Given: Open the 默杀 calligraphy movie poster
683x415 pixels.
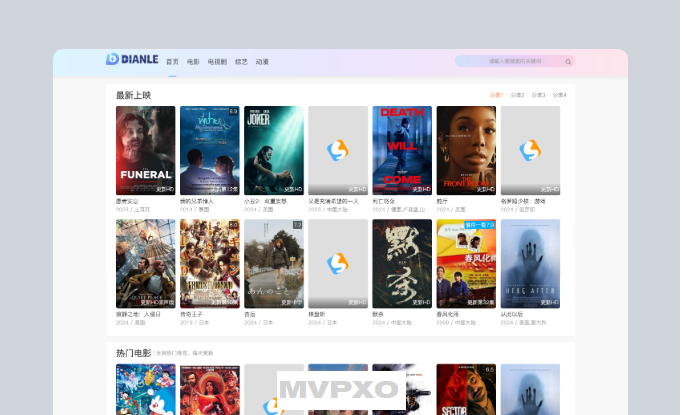Looking at the screenshot, I should [x=402, y=263].
